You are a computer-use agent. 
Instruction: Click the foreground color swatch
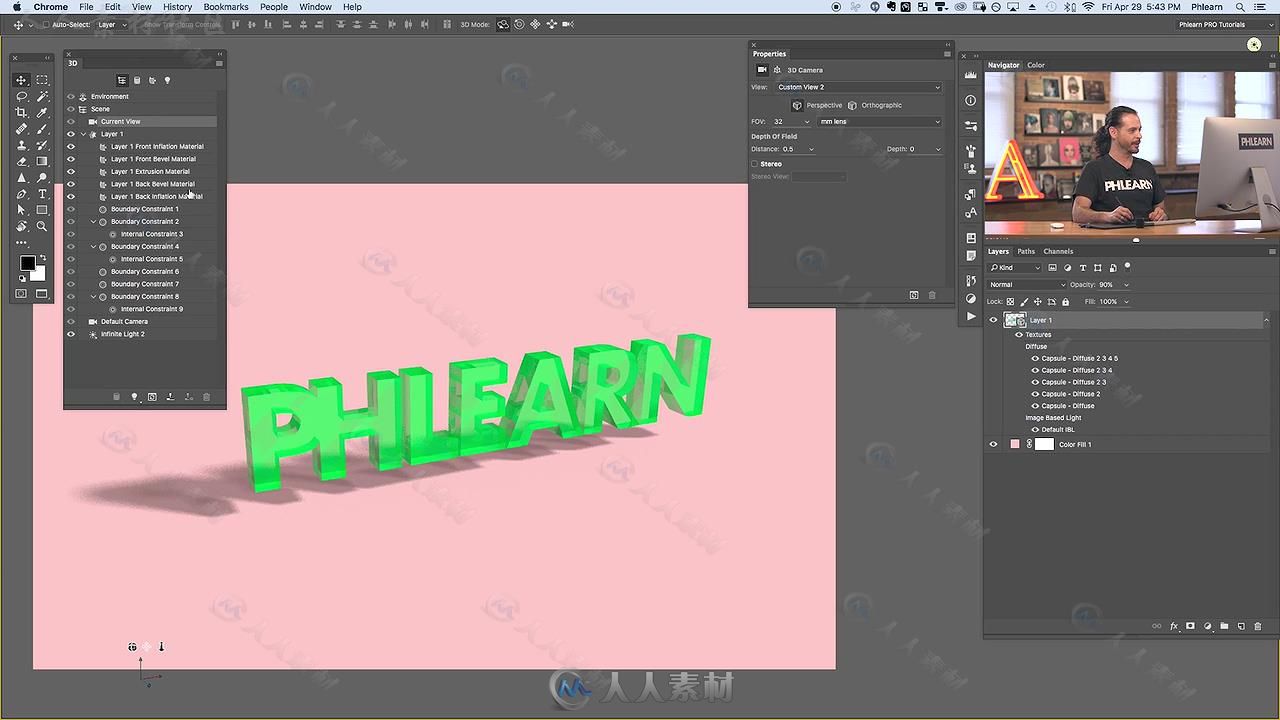pos(27,263)
